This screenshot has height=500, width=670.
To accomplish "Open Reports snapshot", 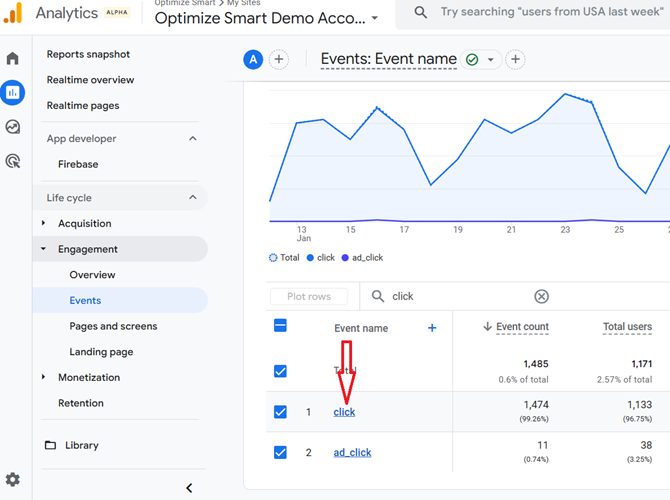I will [x=88, y=54].
